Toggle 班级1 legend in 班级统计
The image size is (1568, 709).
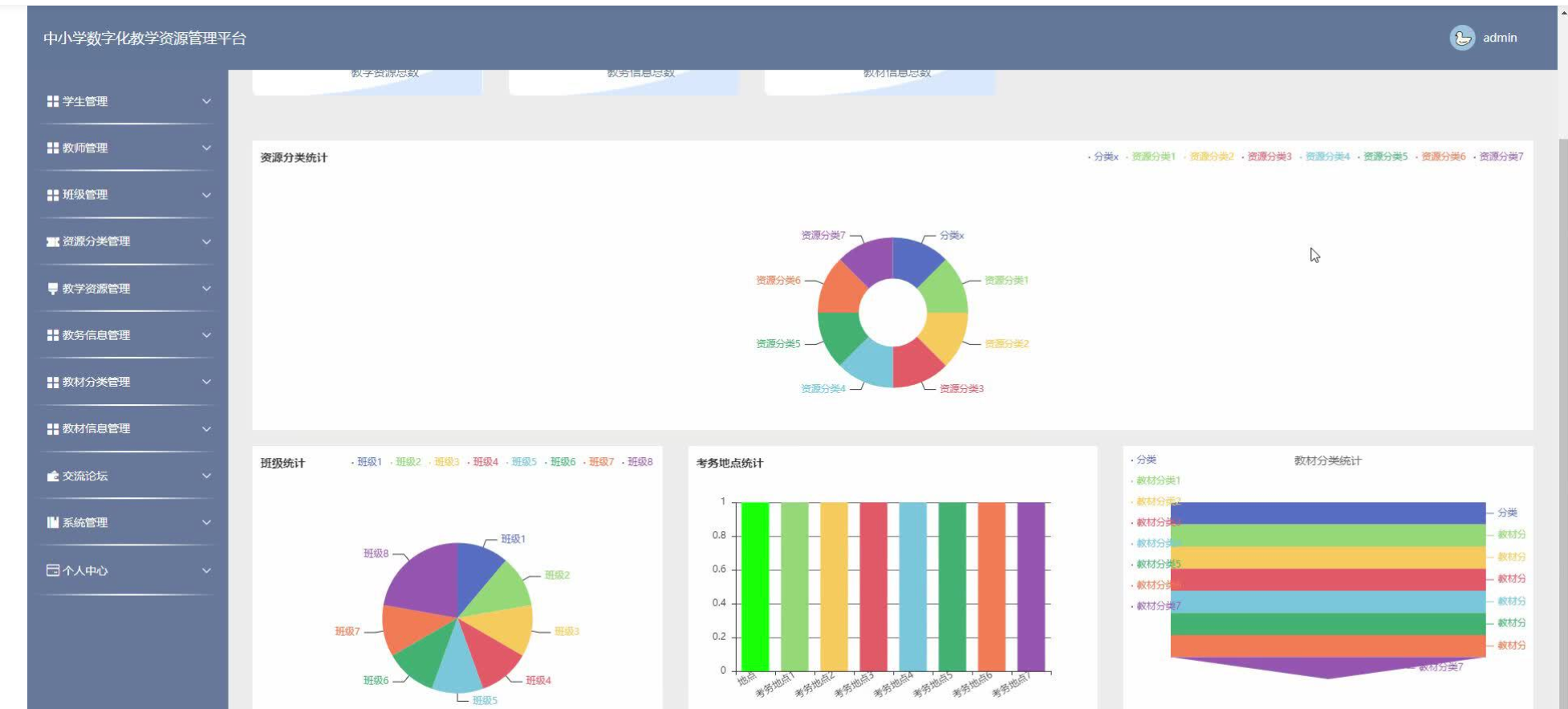point(366,462)
